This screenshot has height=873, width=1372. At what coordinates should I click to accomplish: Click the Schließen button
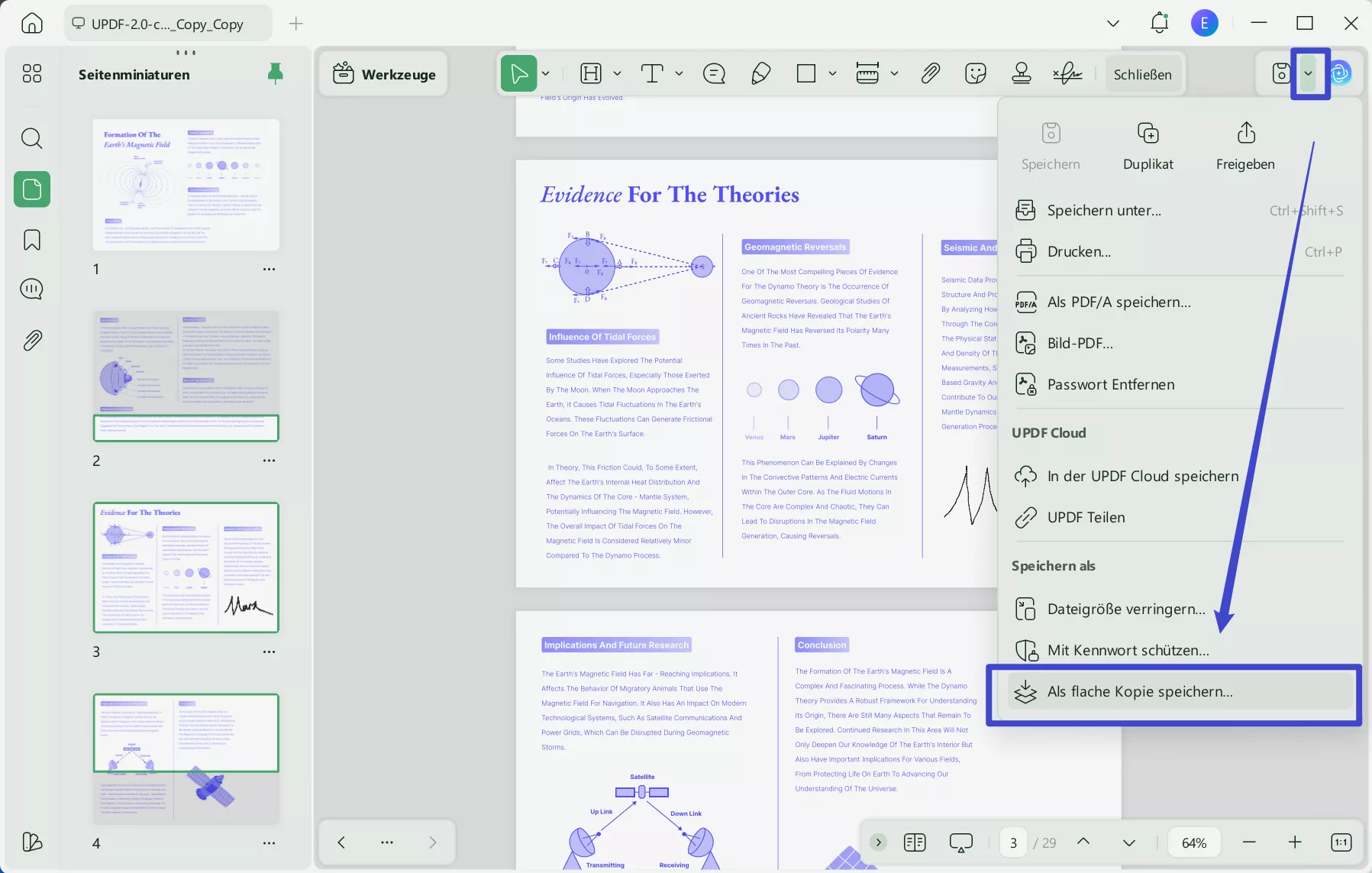click(x=1142, y=74)
